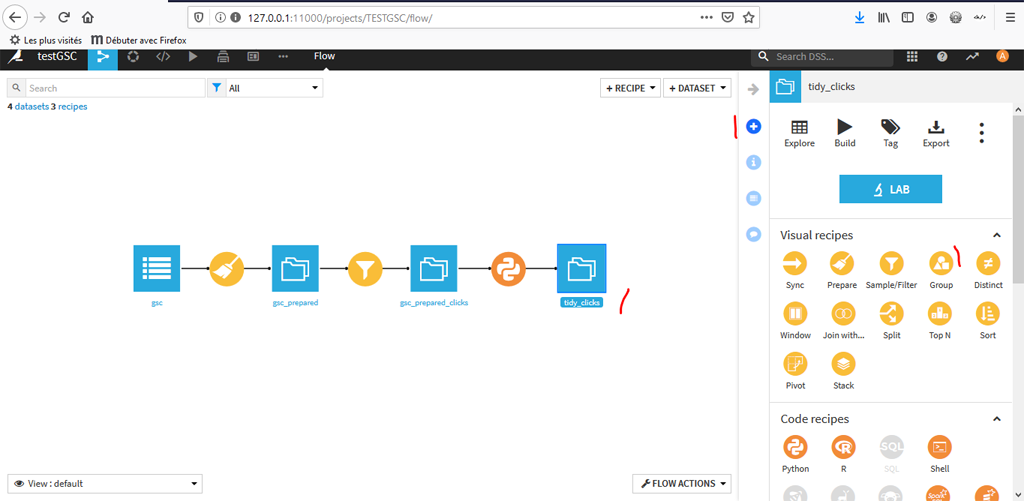Explore the tidy_clicks dataset
This screenshot has width=1024, height=501.
(x=799, y=133)
